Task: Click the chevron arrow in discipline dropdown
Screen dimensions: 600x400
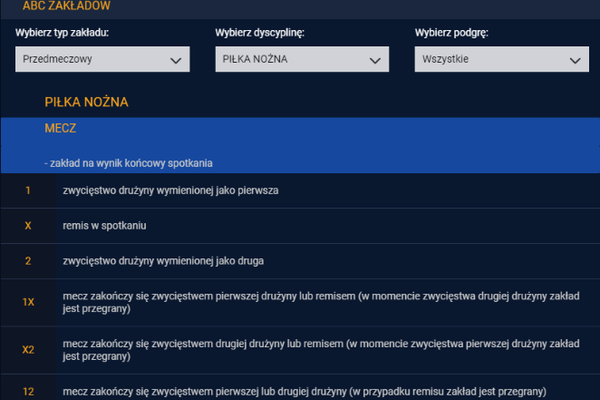Action: (375, 60)
